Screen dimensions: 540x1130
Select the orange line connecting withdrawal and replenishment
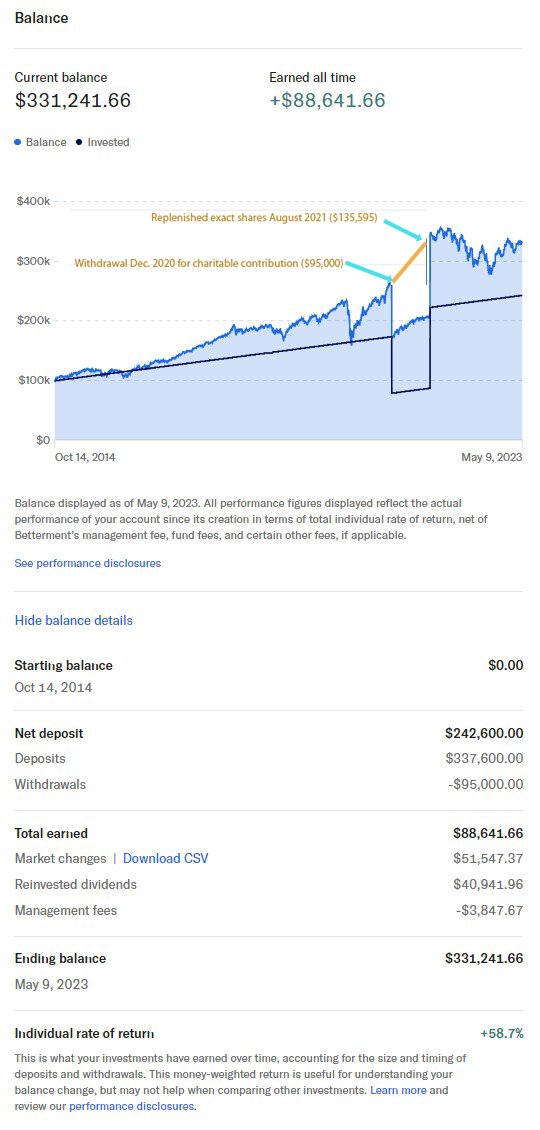click(410, 261)
